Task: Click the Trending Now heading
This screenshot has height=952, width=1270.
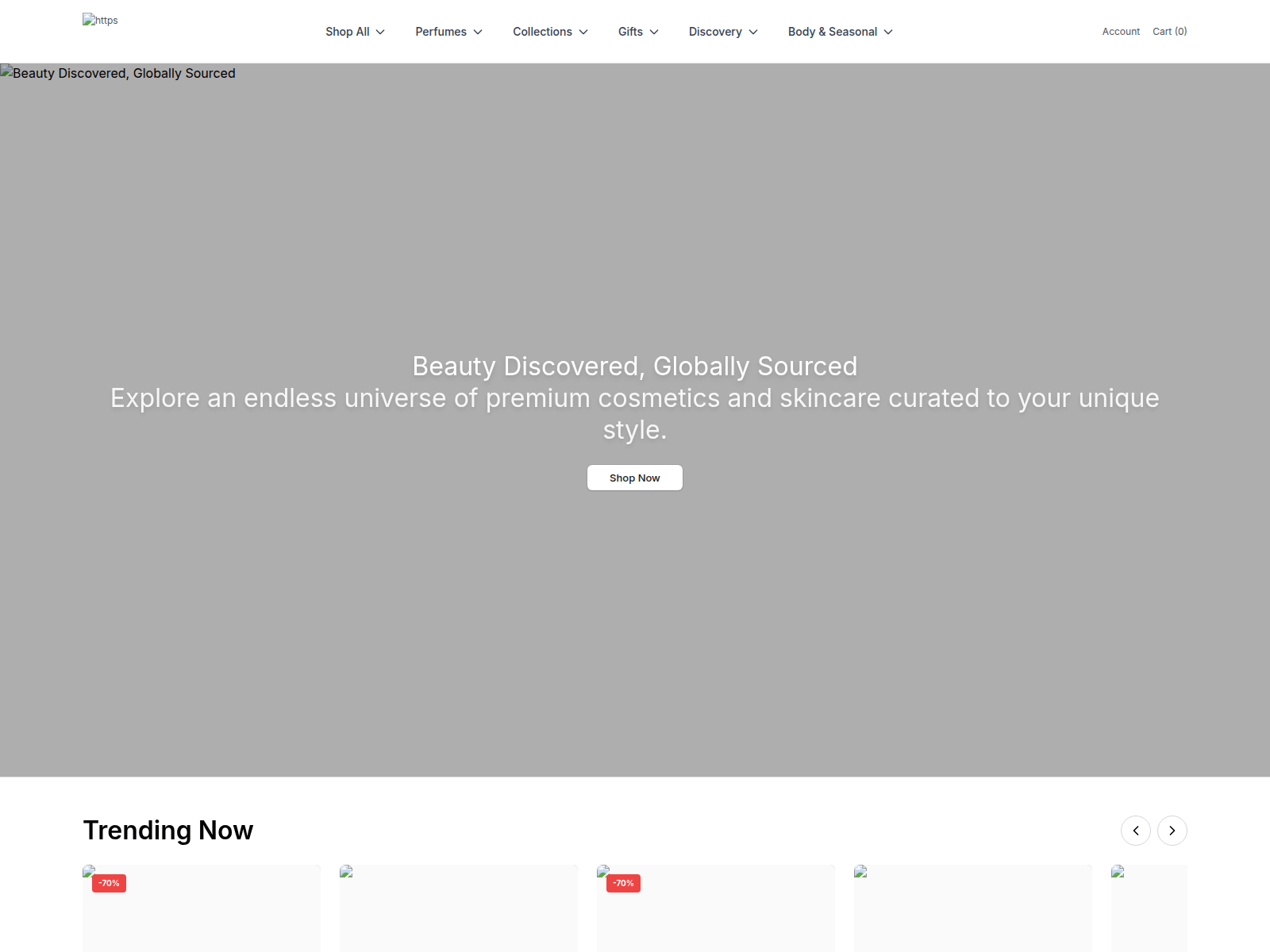Action: coord(168,831)
